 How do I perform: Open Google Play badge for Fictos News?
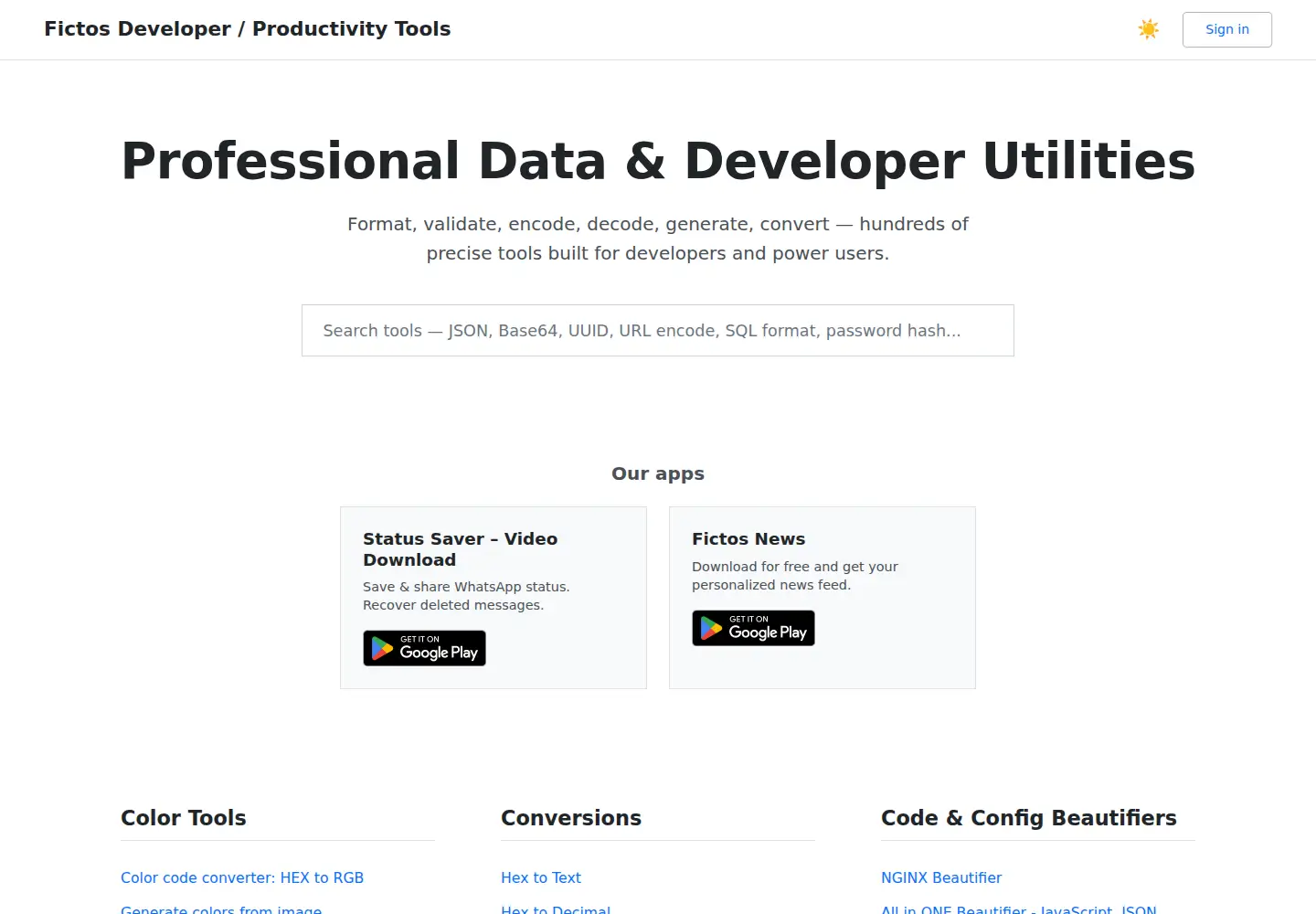(754, 629)
